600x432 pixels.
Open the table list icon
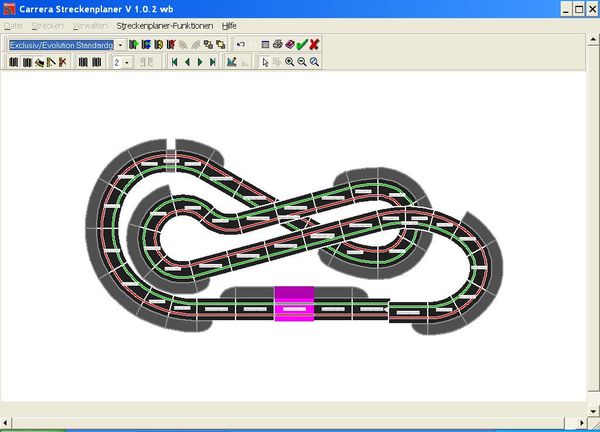click(265, 45)
